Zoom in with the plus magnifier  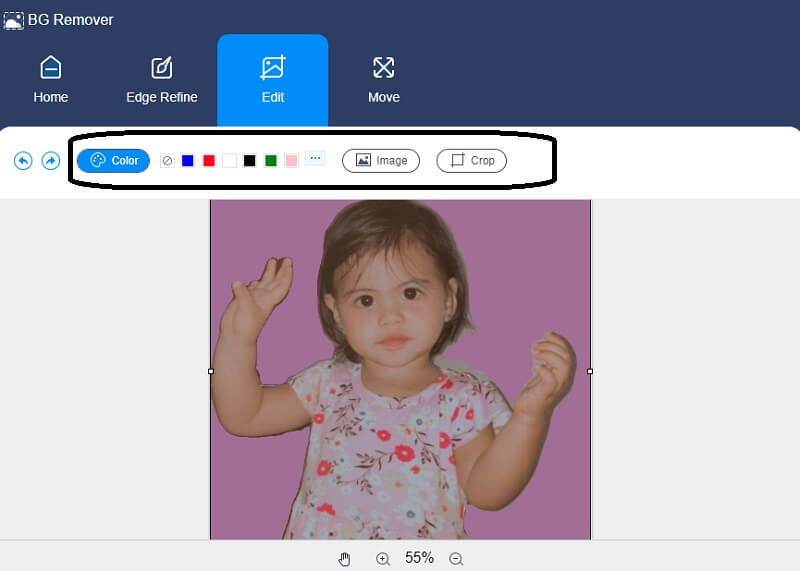click(382, 559)
